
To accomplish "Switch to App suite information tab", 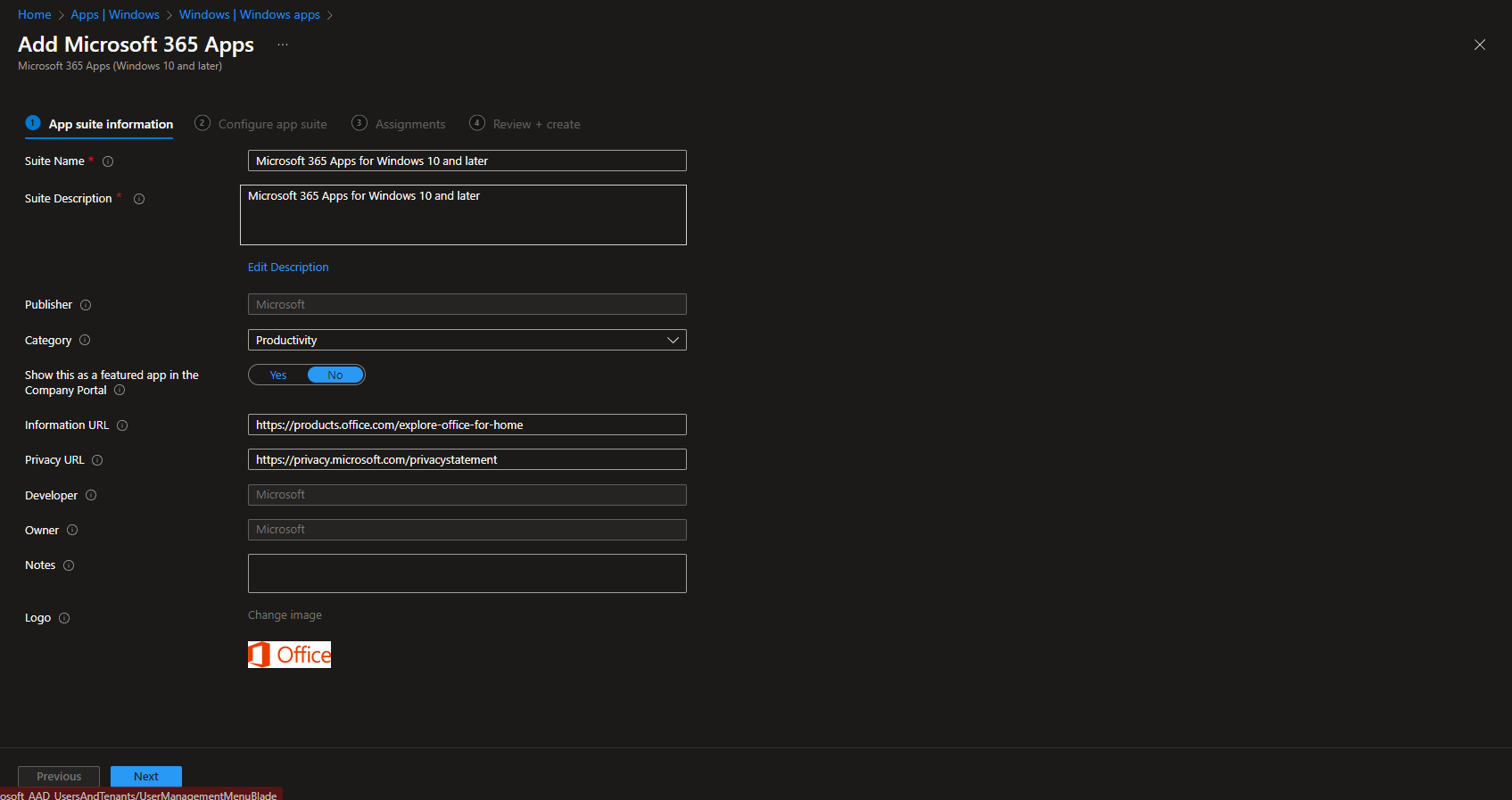I will click(100, 124).
